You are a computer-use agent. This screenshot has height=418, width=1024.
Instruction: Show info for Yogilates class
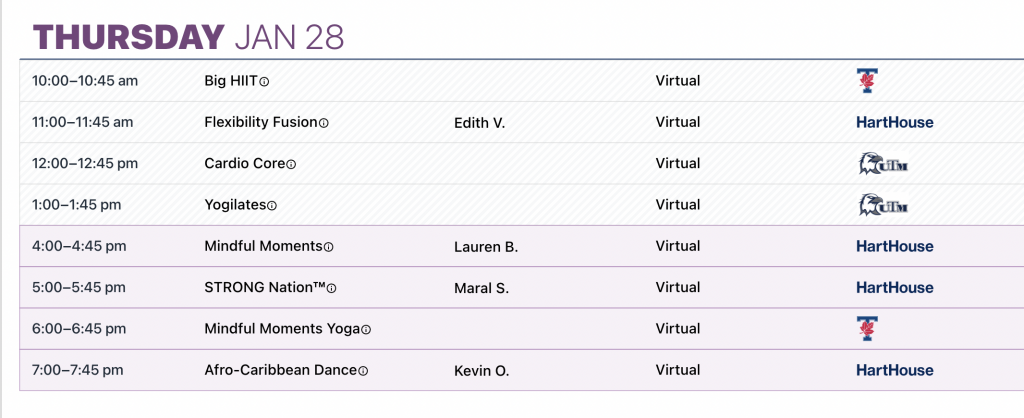tap(272, 205)
